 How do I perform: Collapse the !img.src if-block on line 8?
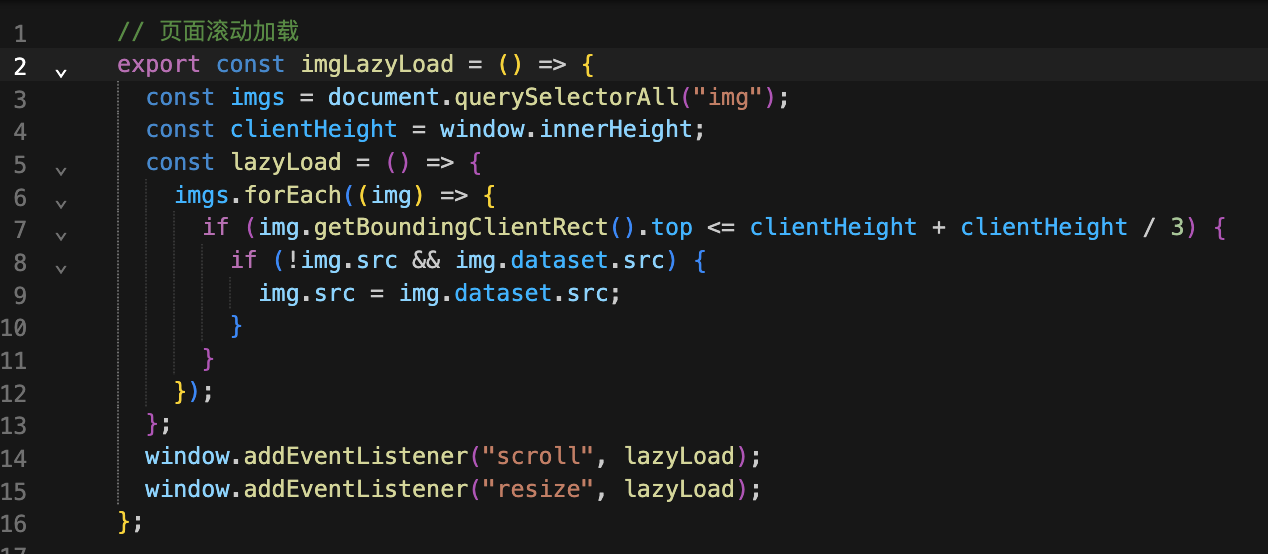(61, 269)
